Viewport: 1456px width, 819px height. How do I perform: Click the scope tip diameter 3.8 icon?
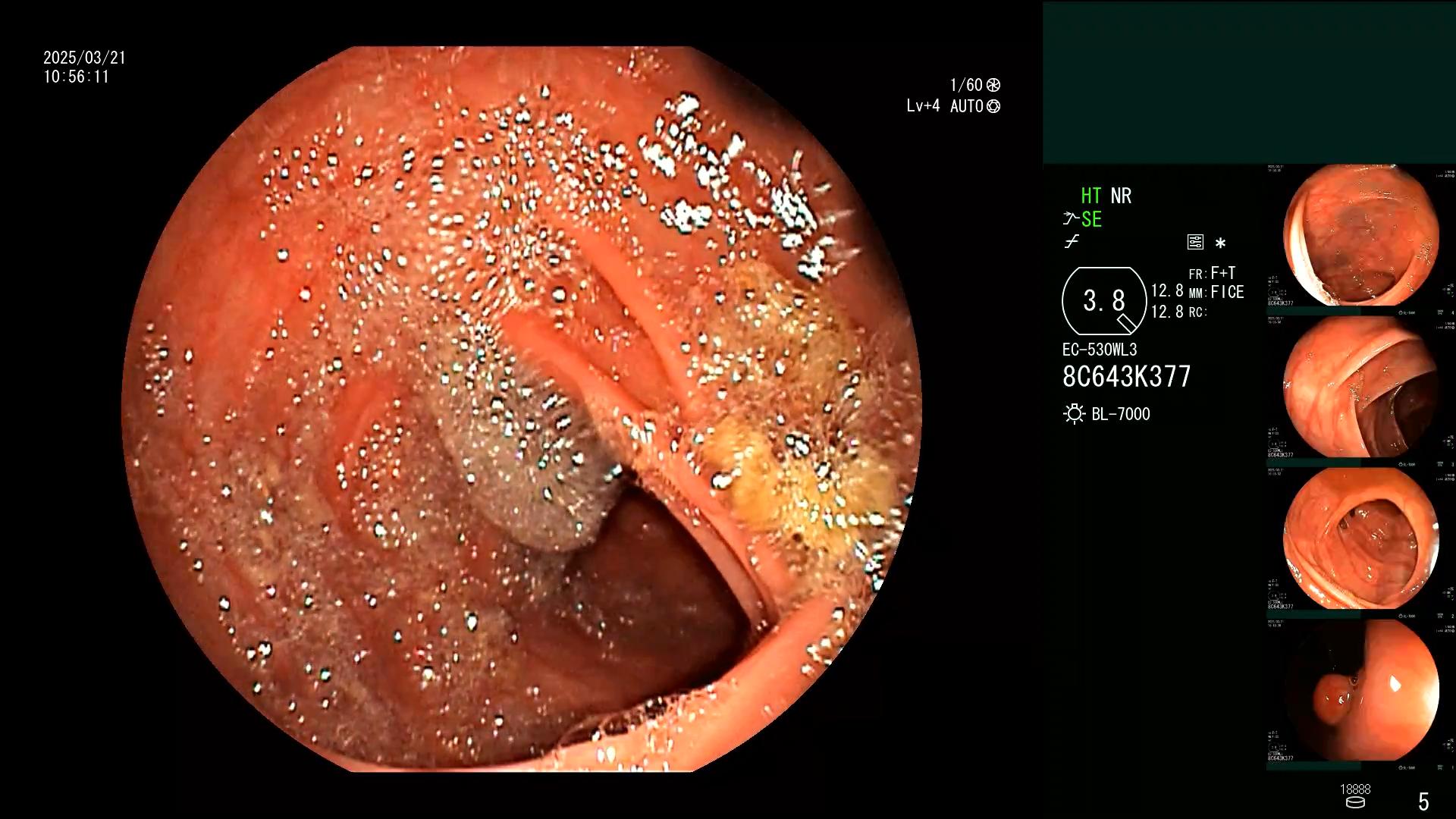click(x=1104, y=301)
